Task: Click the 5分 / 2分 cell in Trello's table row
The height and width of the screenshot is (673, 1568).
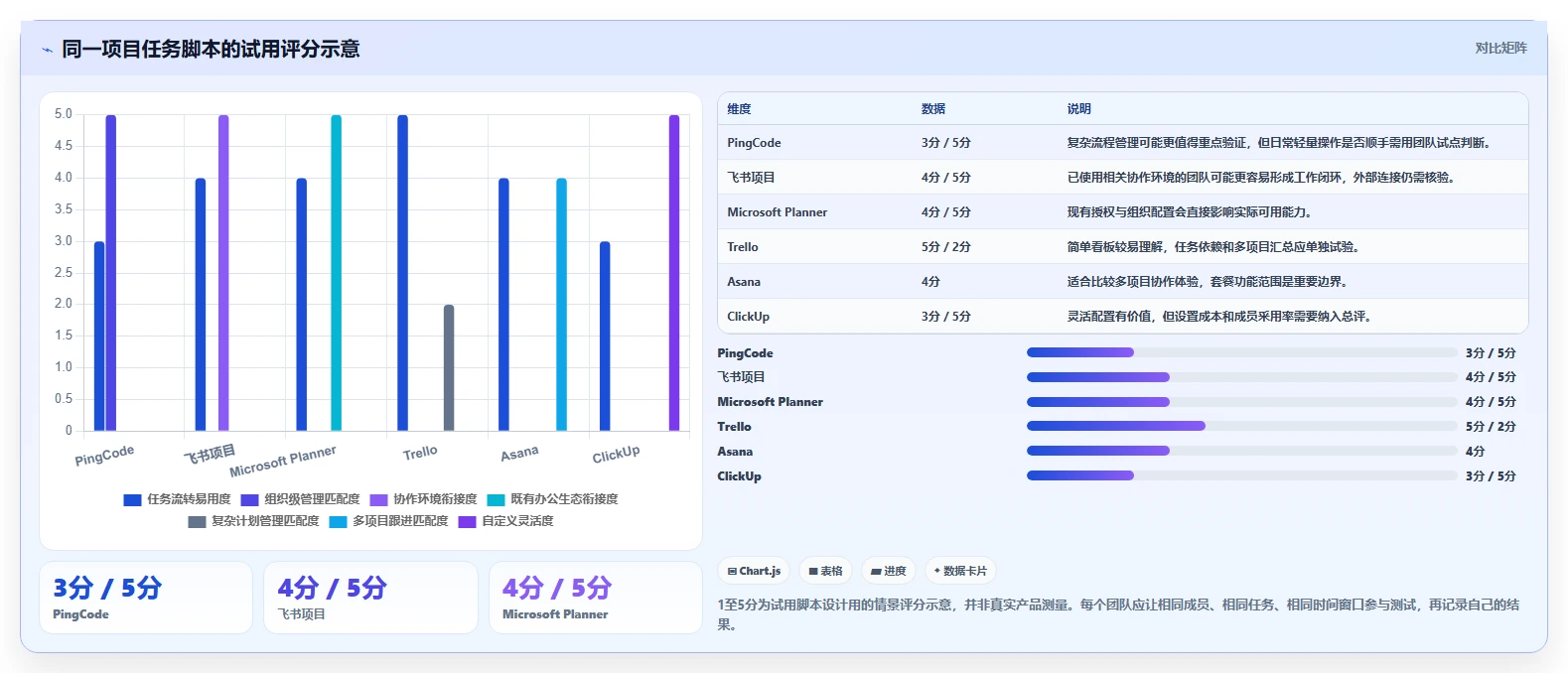Action: coord(946,247)
